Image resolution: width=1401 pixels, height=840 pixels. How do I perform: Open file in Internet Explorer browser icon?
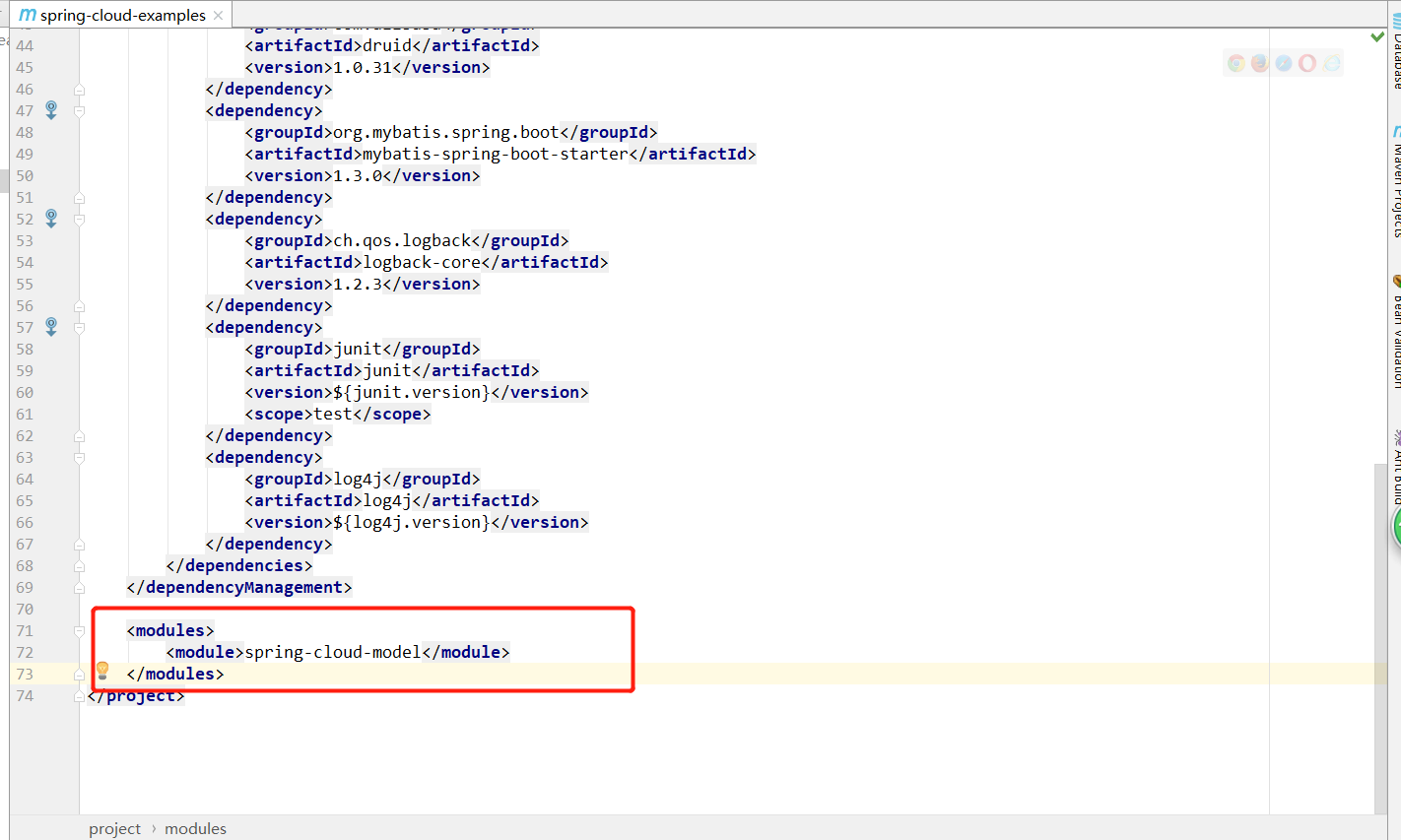[x=1331, y=63]
